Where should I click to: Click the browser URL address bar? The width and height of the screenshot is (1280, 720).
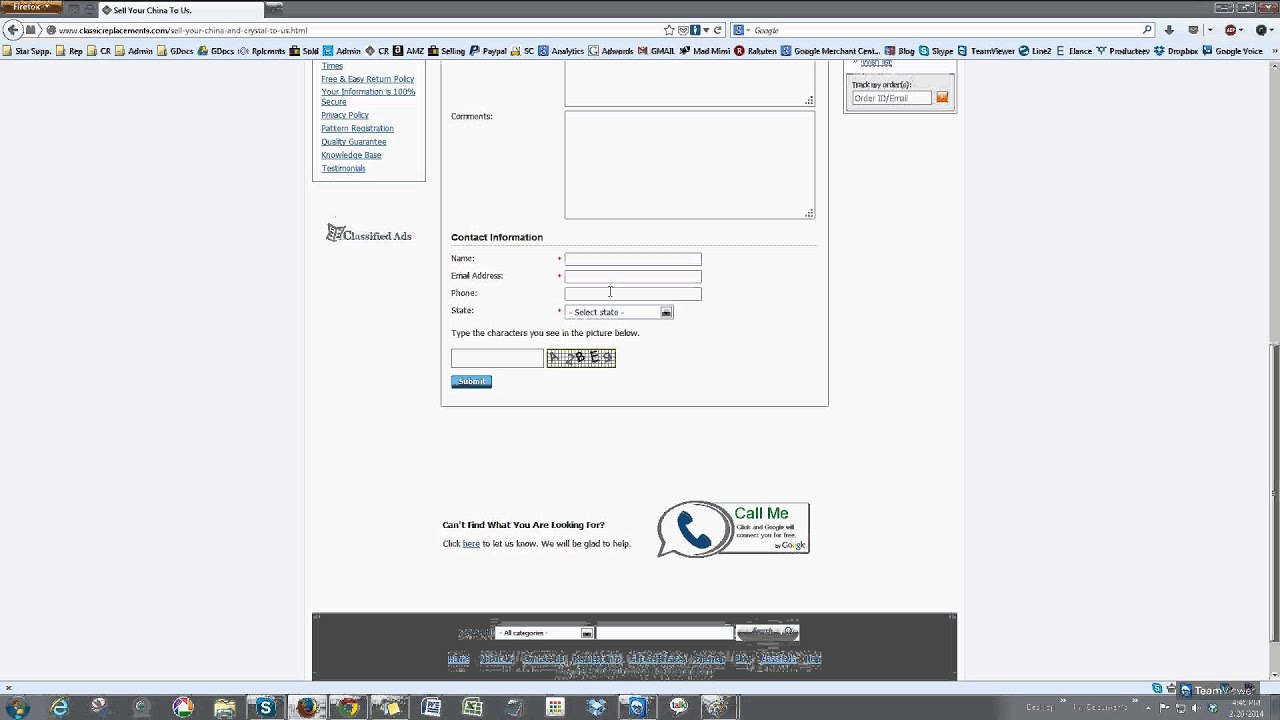pos(360,30)
